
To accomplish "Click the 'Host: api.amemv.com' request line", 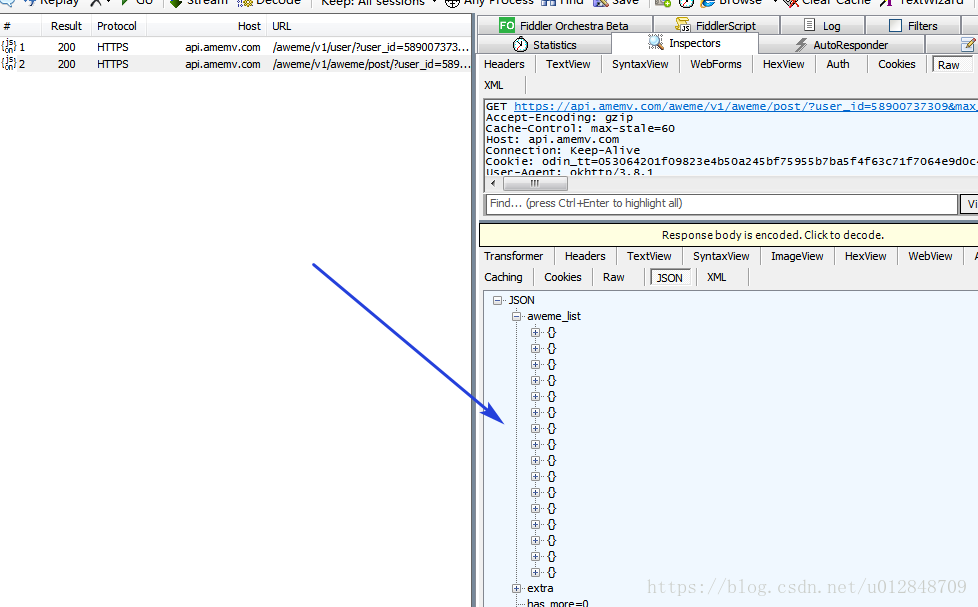I will 552,140.
